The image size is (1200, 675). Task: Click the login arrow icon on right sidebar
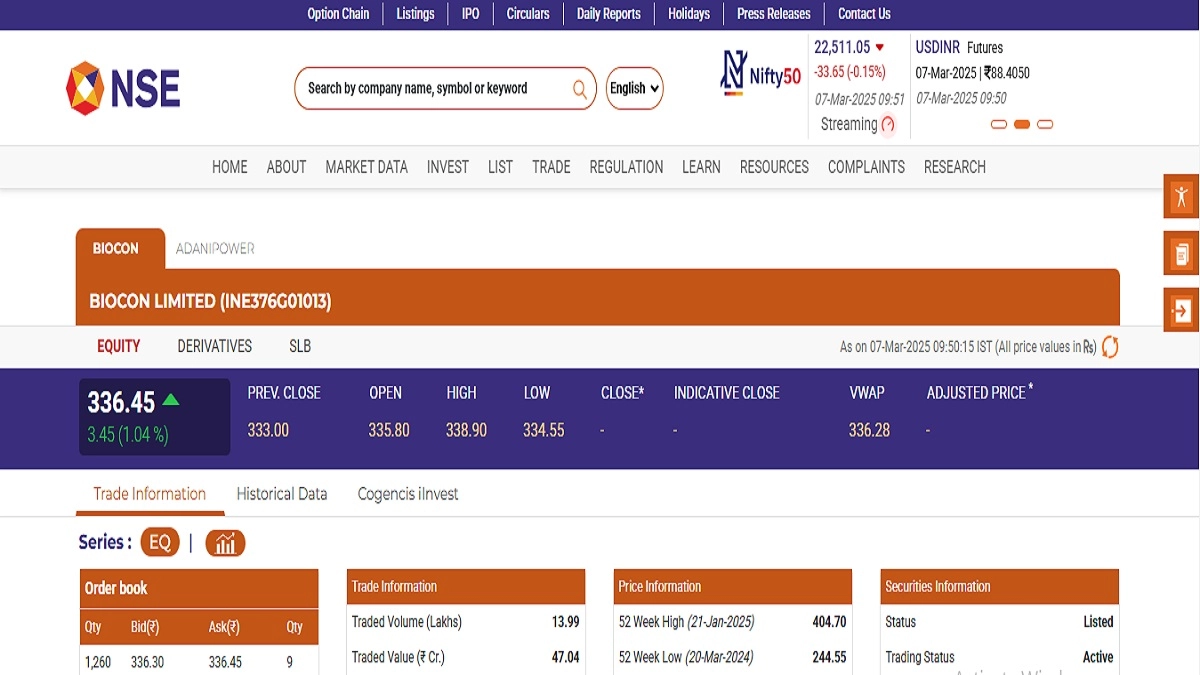tap(1181, 310)
